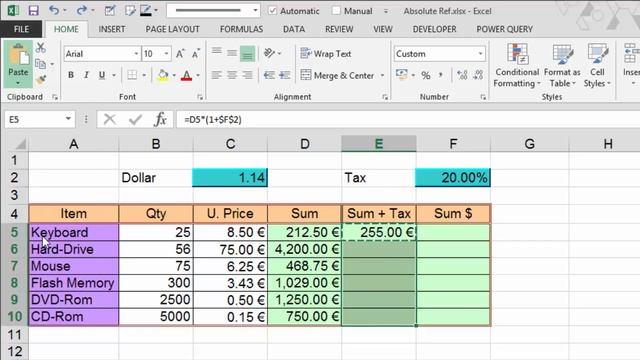Click Wrap Text button

[x=326, y=53]
